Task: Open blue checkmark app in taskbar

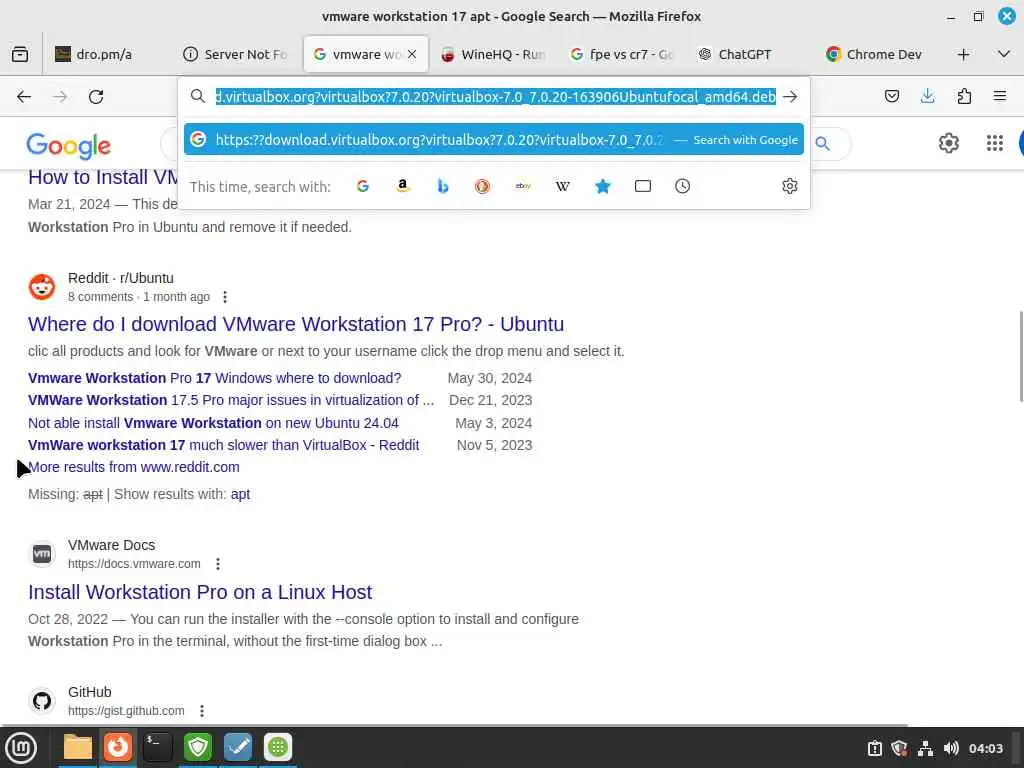Action: [x=238, y=747]
